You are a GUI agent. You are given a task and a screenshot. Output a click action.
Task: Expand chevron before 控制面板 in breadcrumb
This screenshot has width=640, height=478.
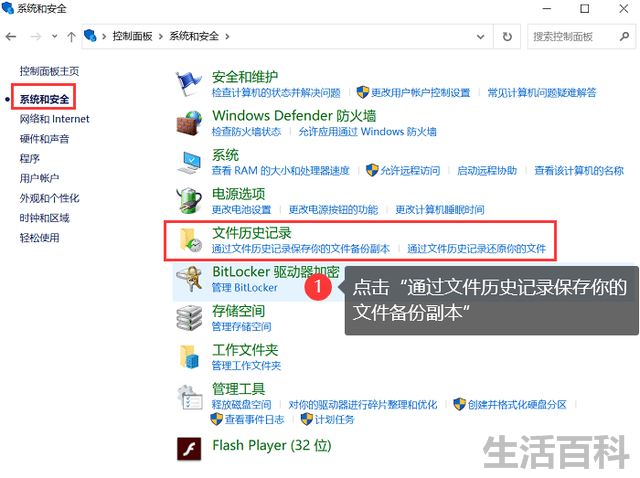pos(104,37)
